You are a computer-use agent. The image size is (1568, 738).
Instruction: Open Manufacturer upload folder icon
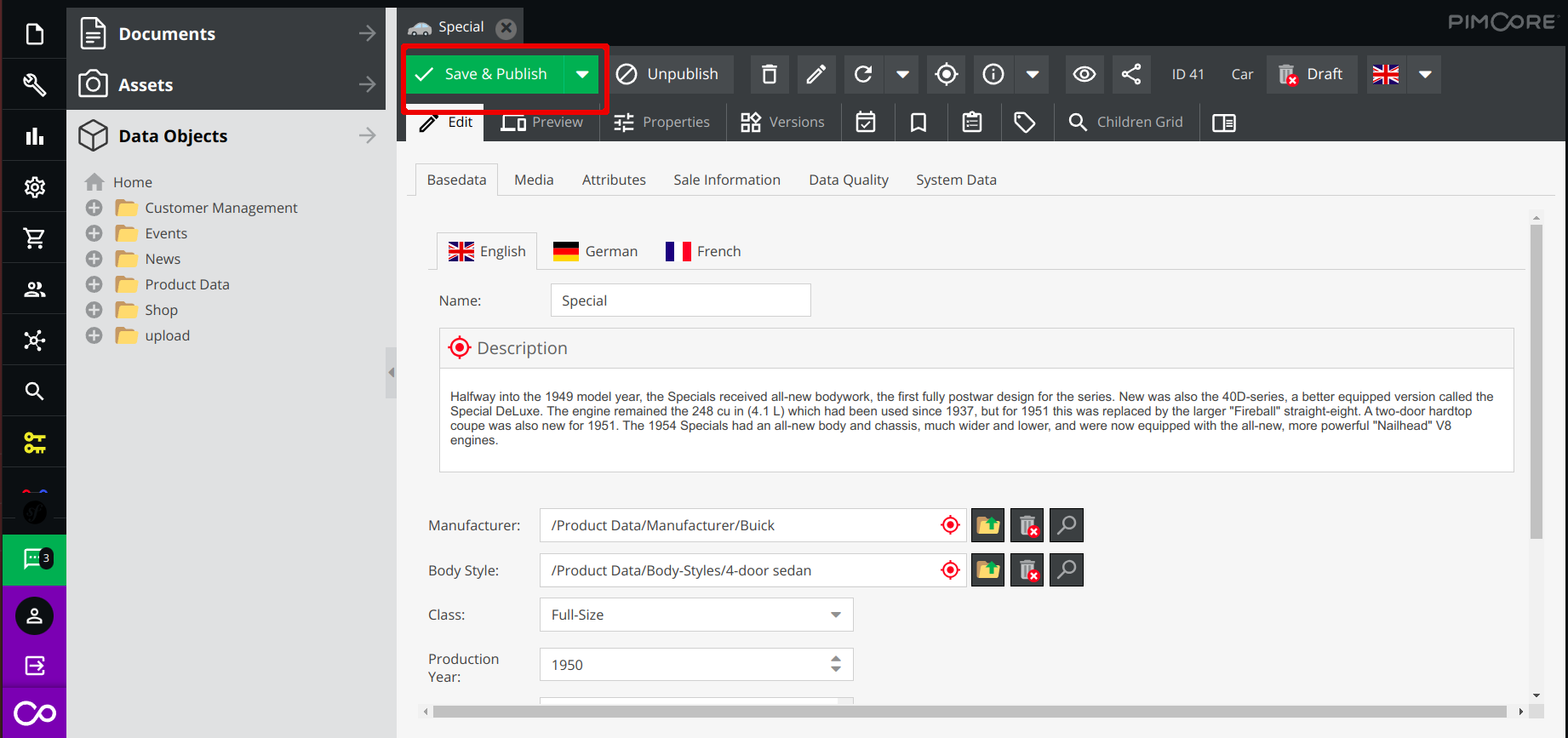[988, 525]
